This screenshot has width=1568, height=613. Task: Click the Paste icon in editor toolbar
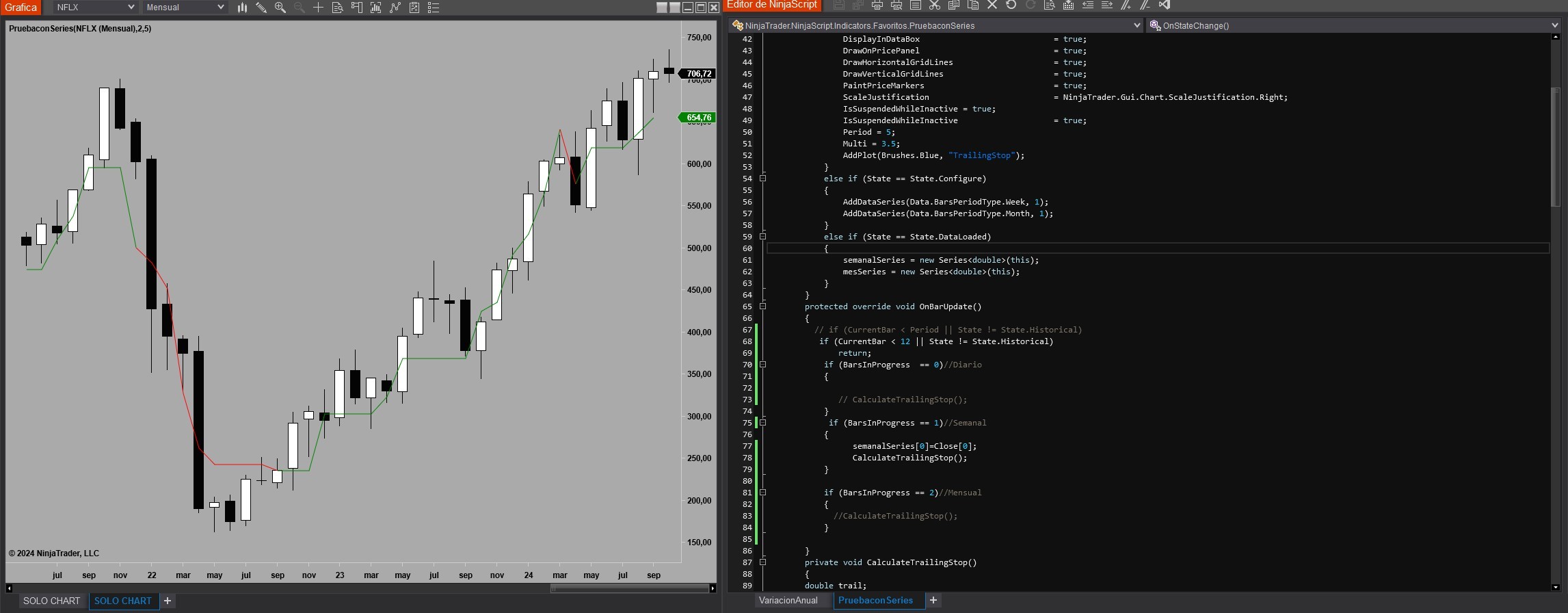973,5
